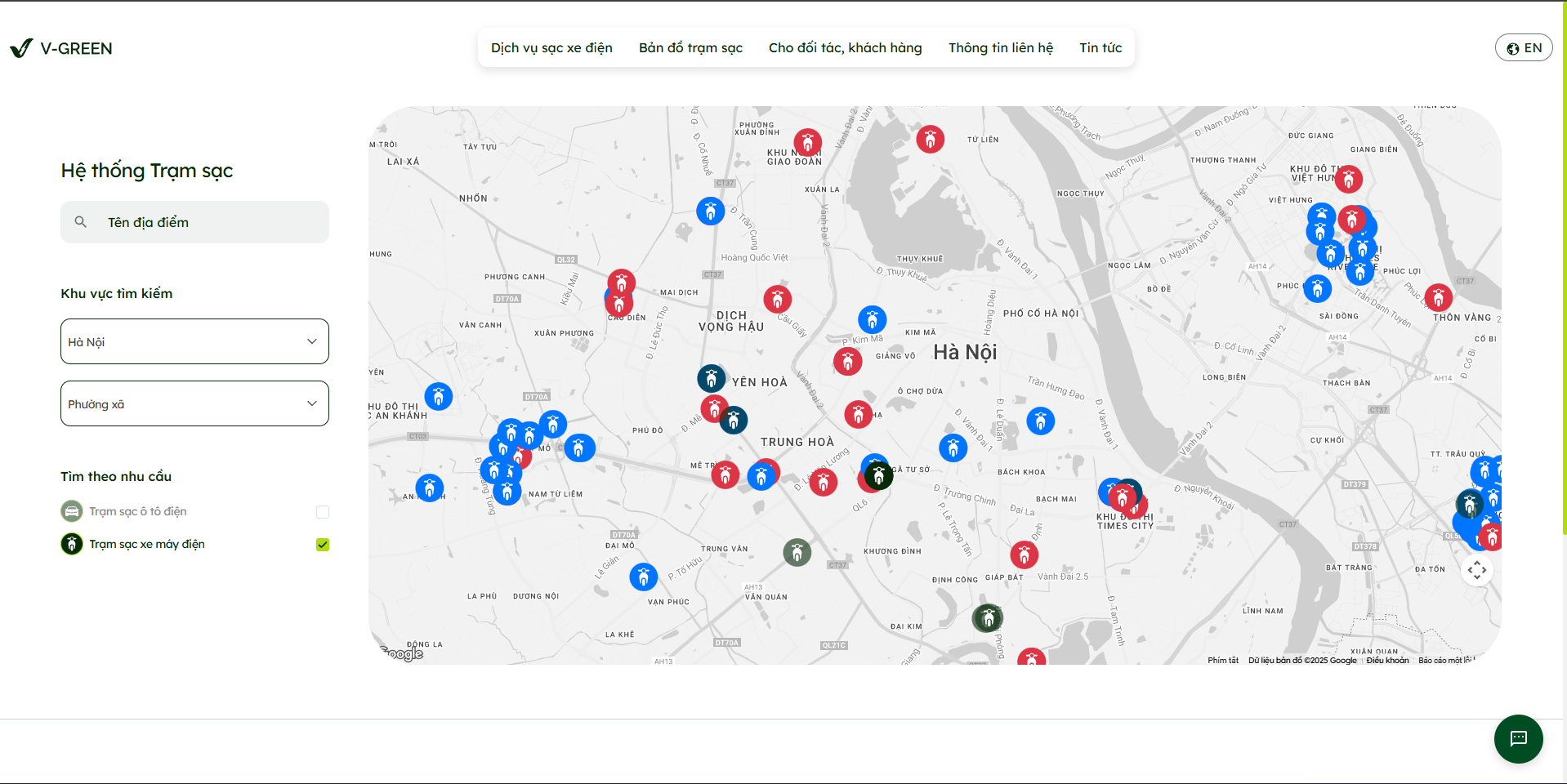Select red marker at Việt Hưng urban area

pos(1348,178)
